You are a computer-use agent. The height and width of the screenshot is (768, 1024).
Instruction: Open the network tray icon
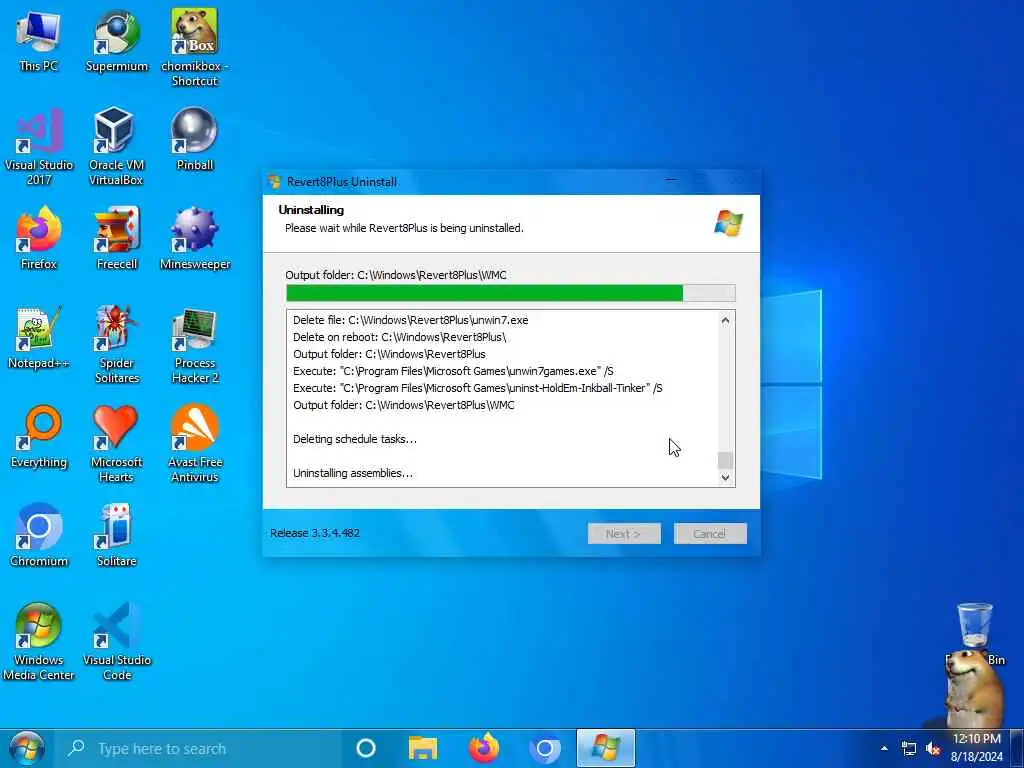(x=908, y=748)
